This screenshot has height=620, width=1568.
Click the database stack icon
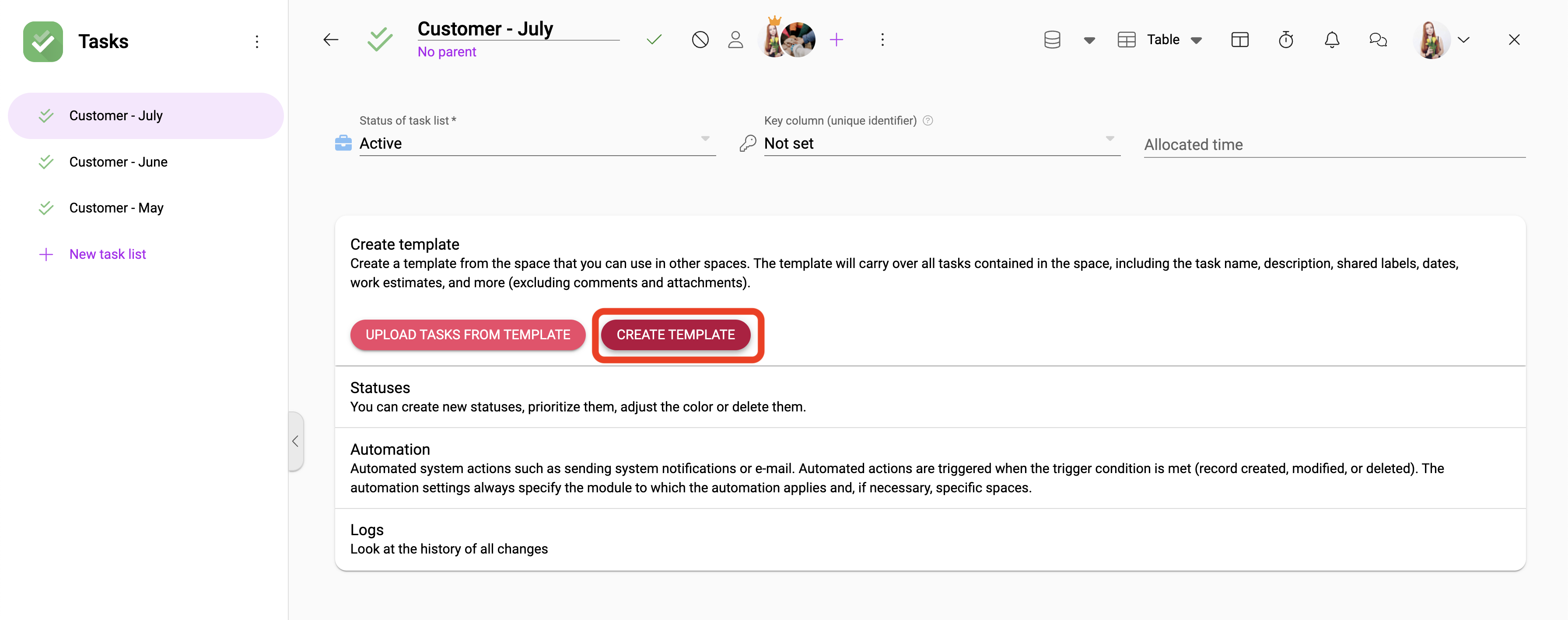[x=1052, y=40]
